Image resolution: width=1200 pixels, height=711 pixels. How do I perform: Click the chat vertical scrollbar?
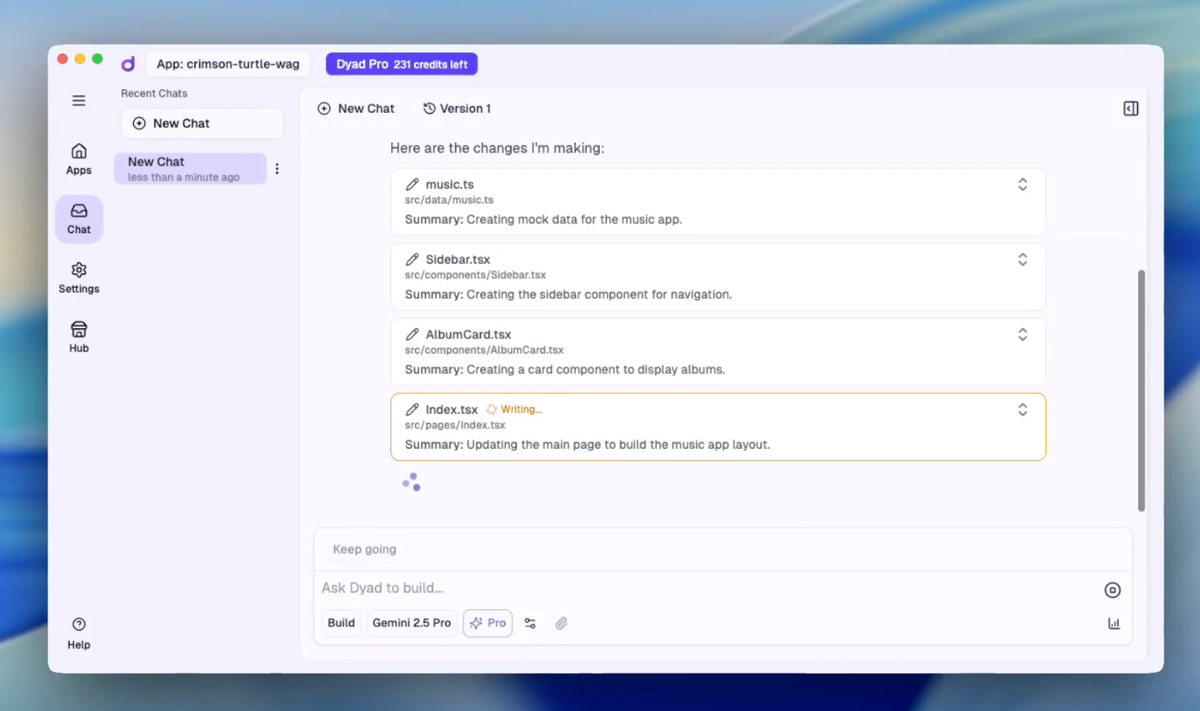1141,390
